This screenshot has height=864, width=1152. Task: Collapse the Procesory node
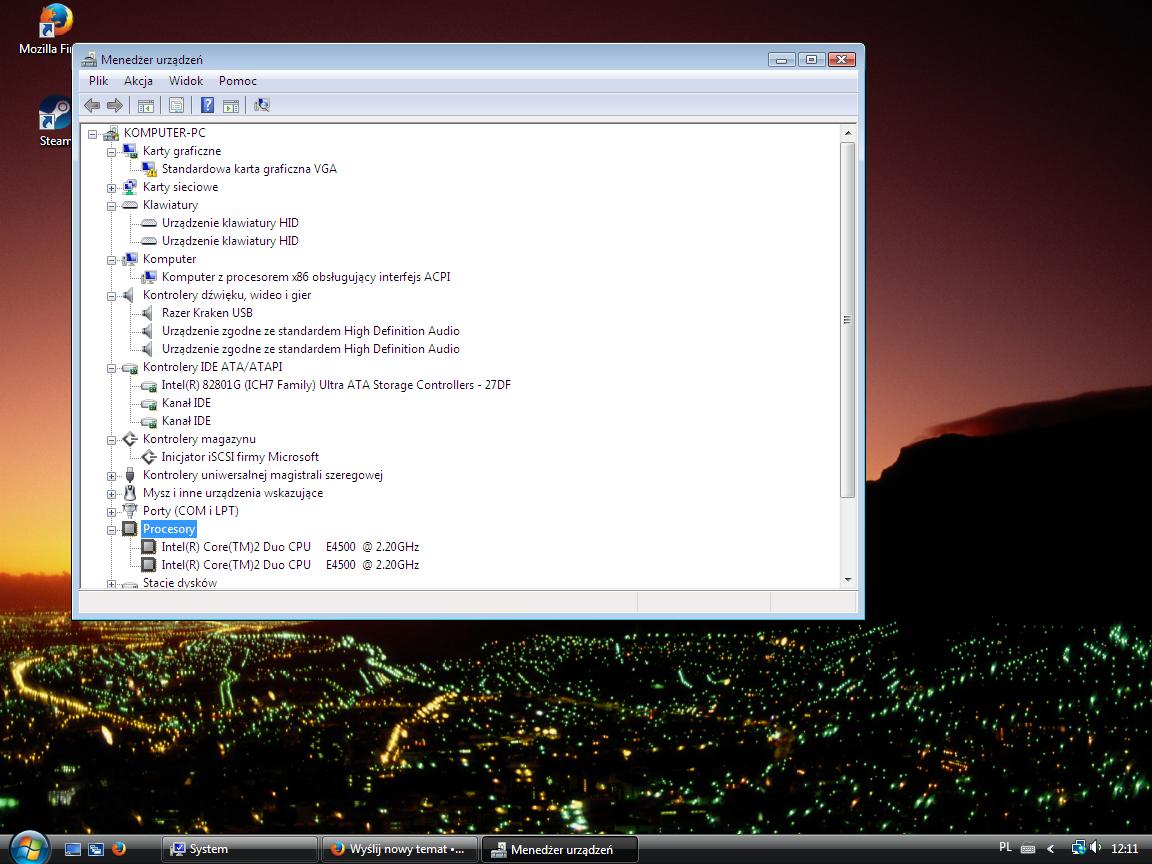coord(112,530)
